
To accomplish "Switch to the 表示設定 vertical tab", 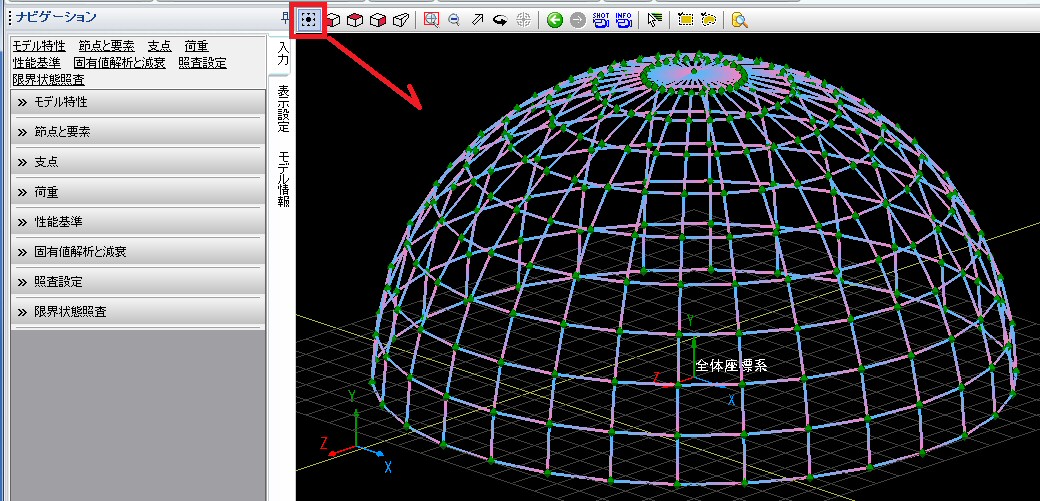I will coord(283,109).
